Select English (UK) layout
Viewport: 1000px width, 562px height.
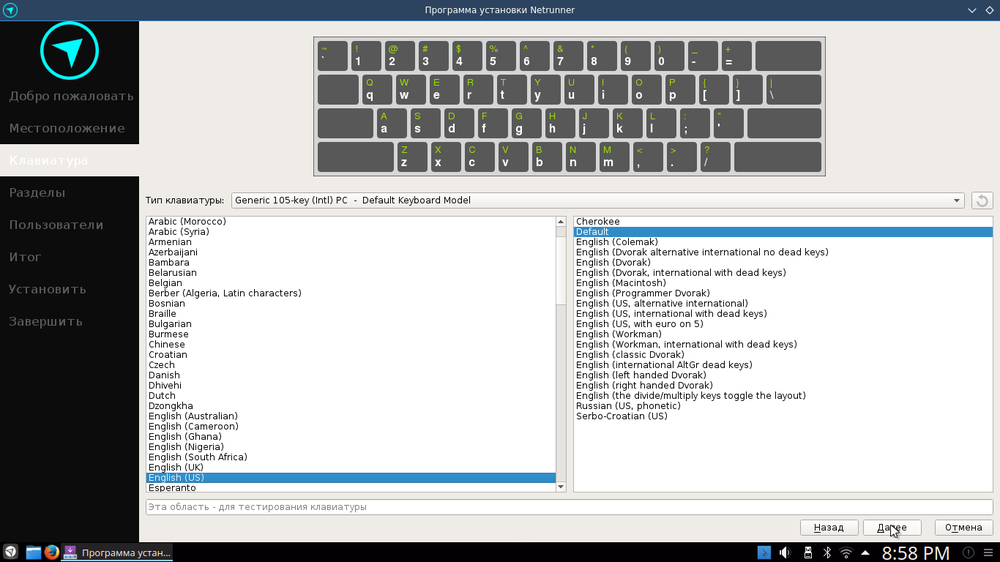click(351, 467)
